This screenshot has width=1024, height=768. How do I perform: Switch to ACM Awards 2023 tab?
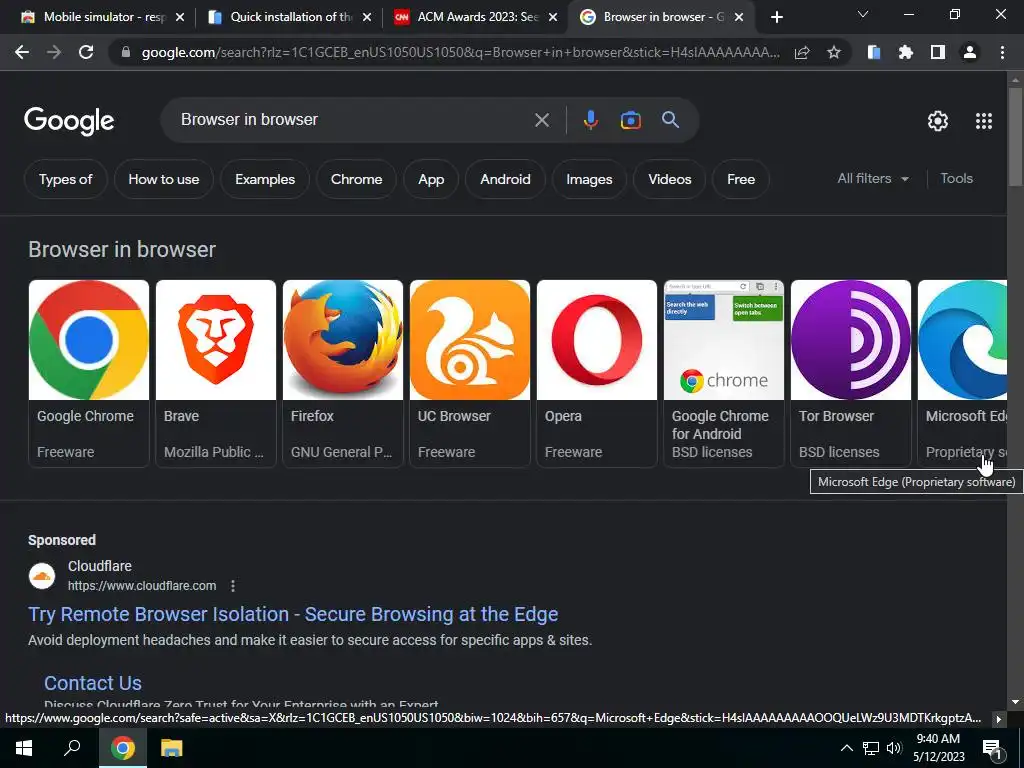click(477, 17)
